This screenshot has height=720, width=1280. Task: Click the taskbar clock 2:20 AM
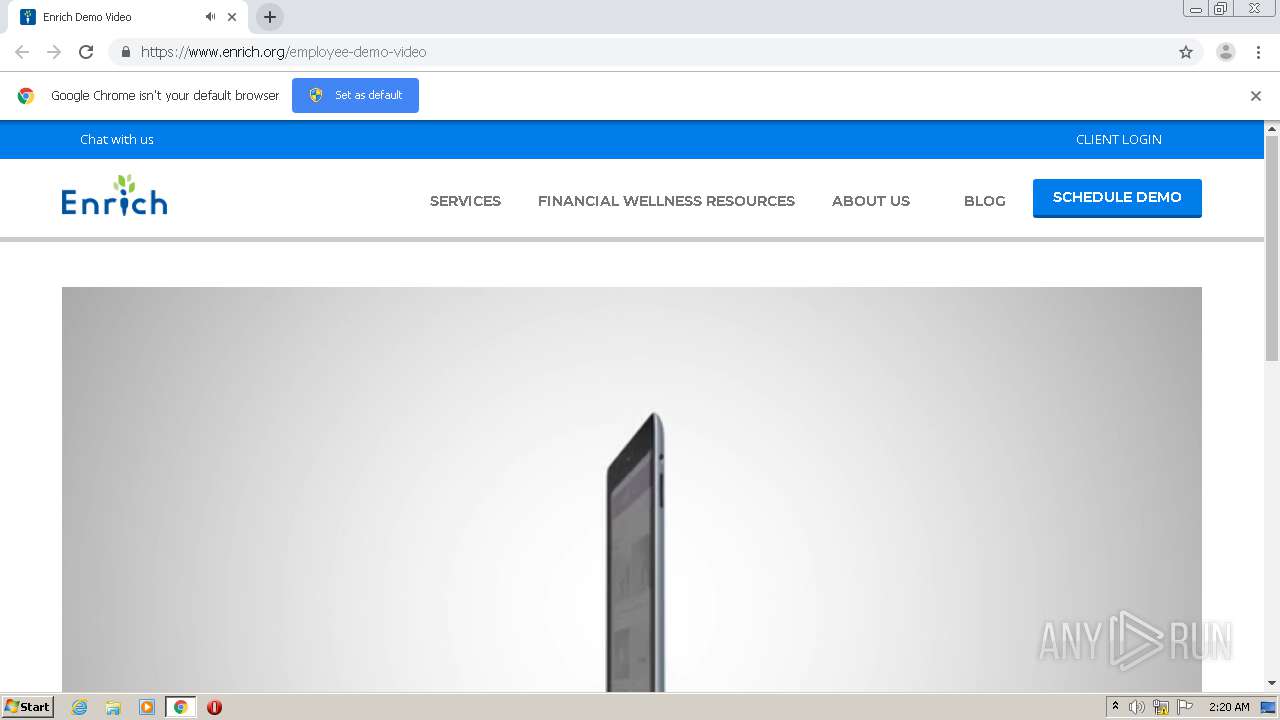click(x=1229, y=707)
